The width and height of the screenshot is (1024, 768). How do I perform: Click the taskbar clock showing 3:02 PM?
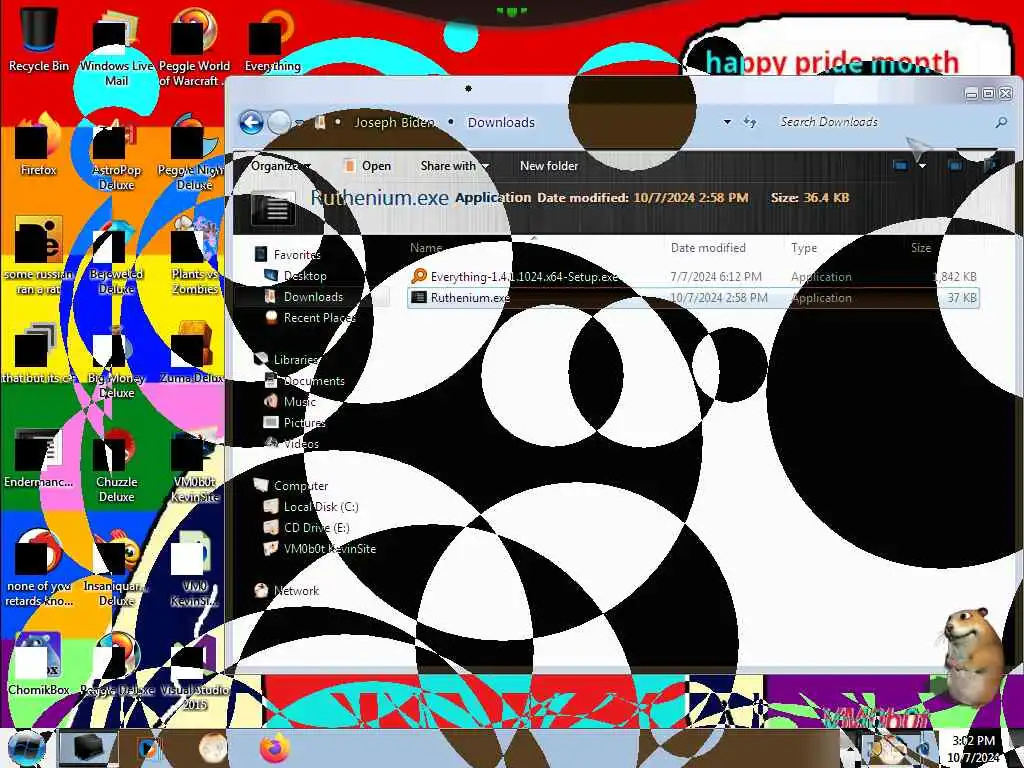click(x=973, y=748)
